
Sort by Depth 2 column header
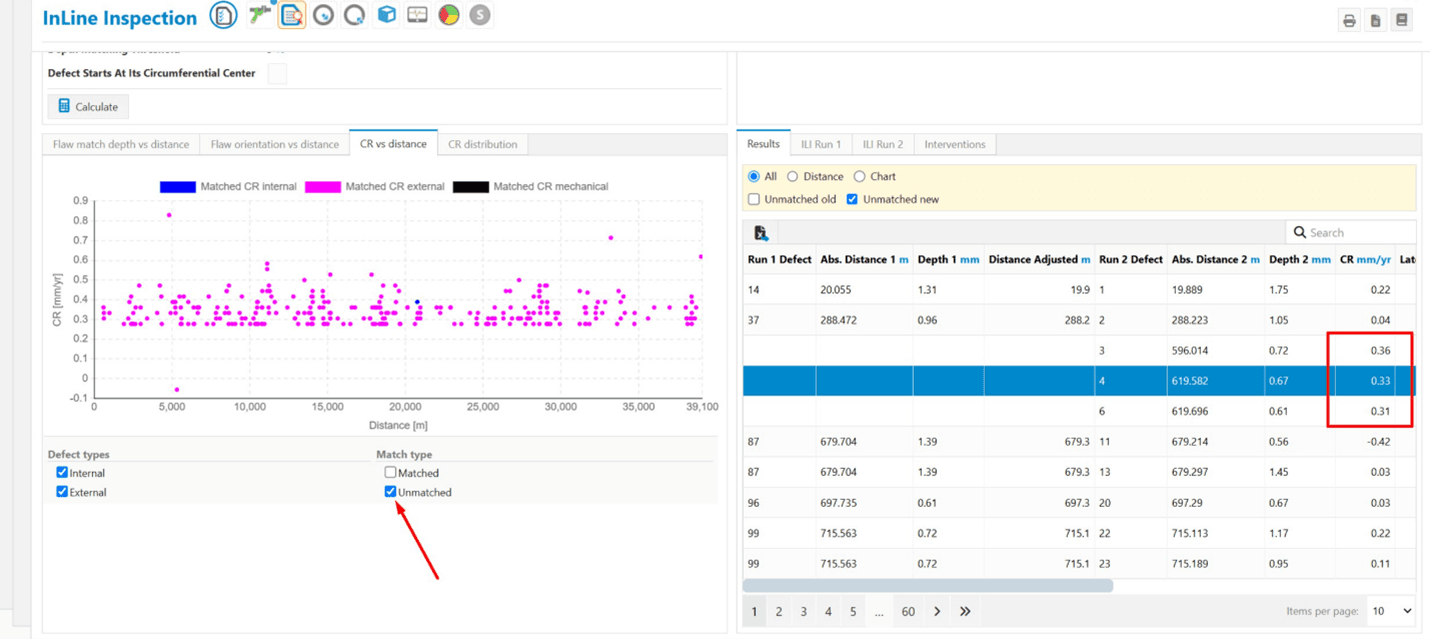pyautogui.click(x=1299, y=259)
